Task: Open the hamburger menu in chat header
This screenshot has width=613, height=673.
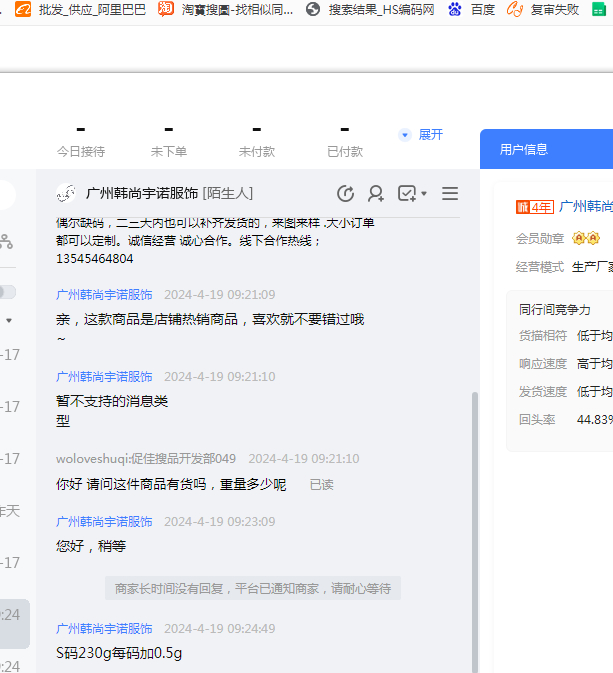Action: [x=450, y=193]
